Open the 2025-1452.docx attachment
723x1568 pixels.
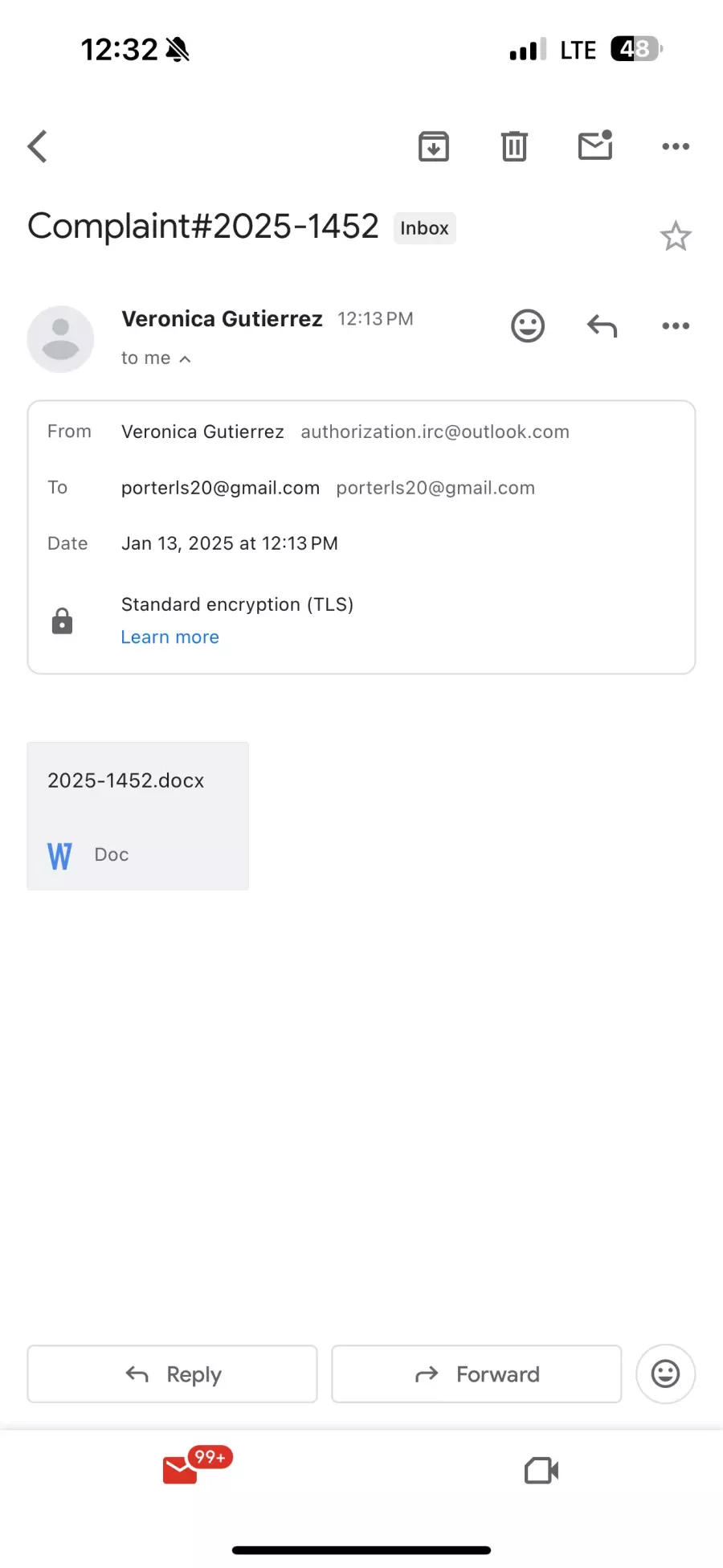138,816
